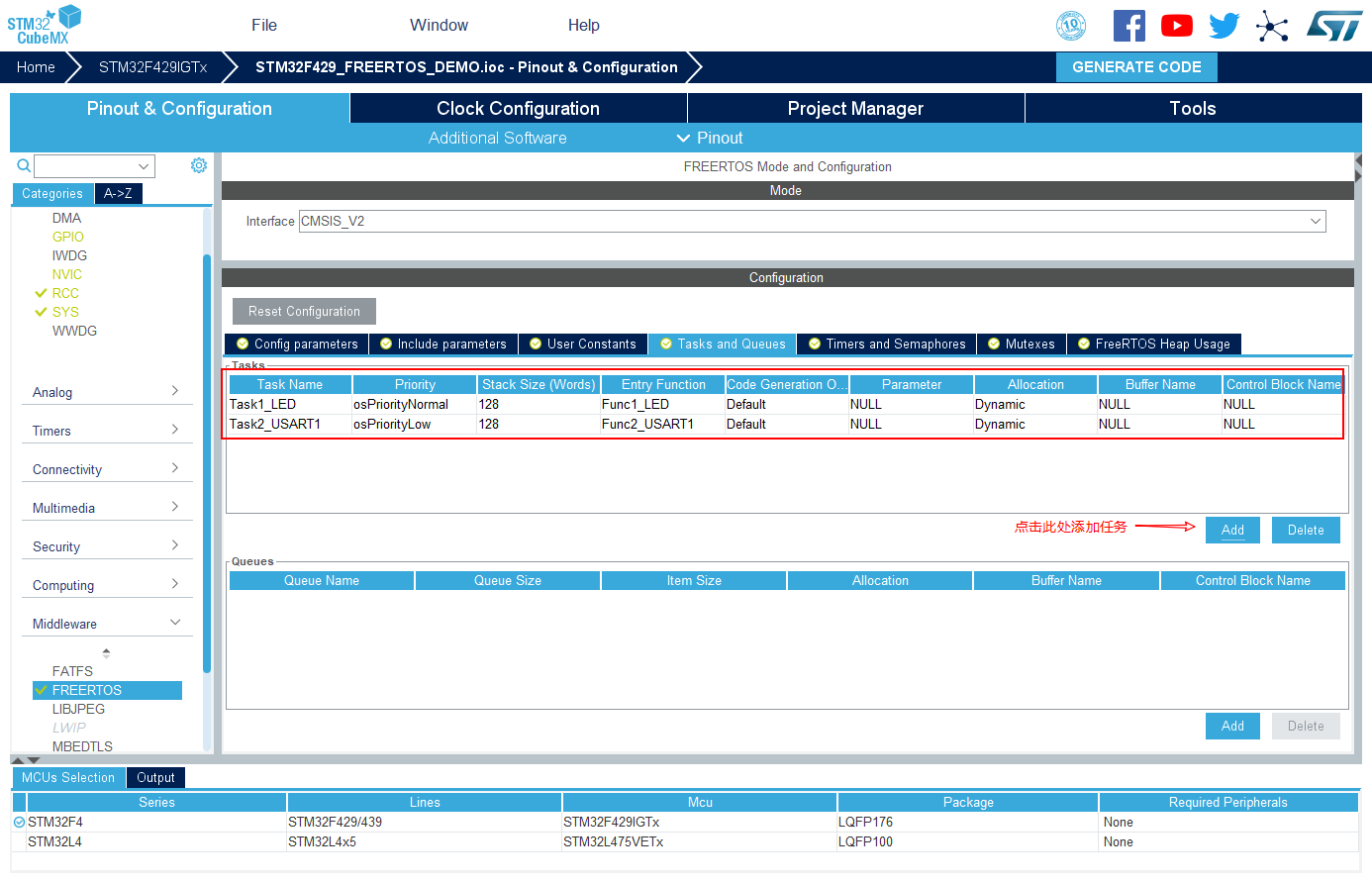Image resolution: width=1372 pixels, height=883 pixels.
Task: Expand the Timers category
Action: point(107,431)
